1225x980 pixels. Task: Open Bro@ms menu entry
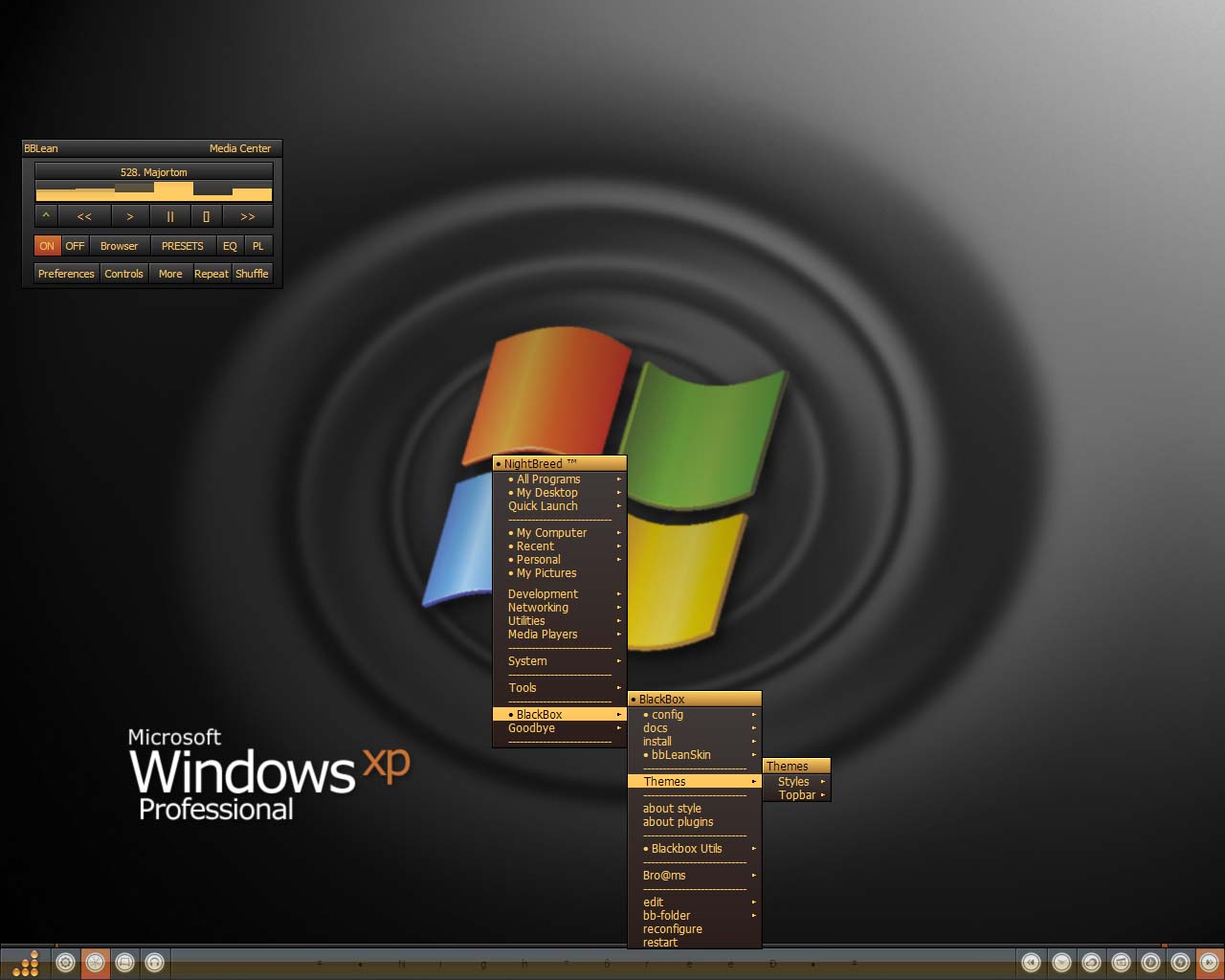695,876
